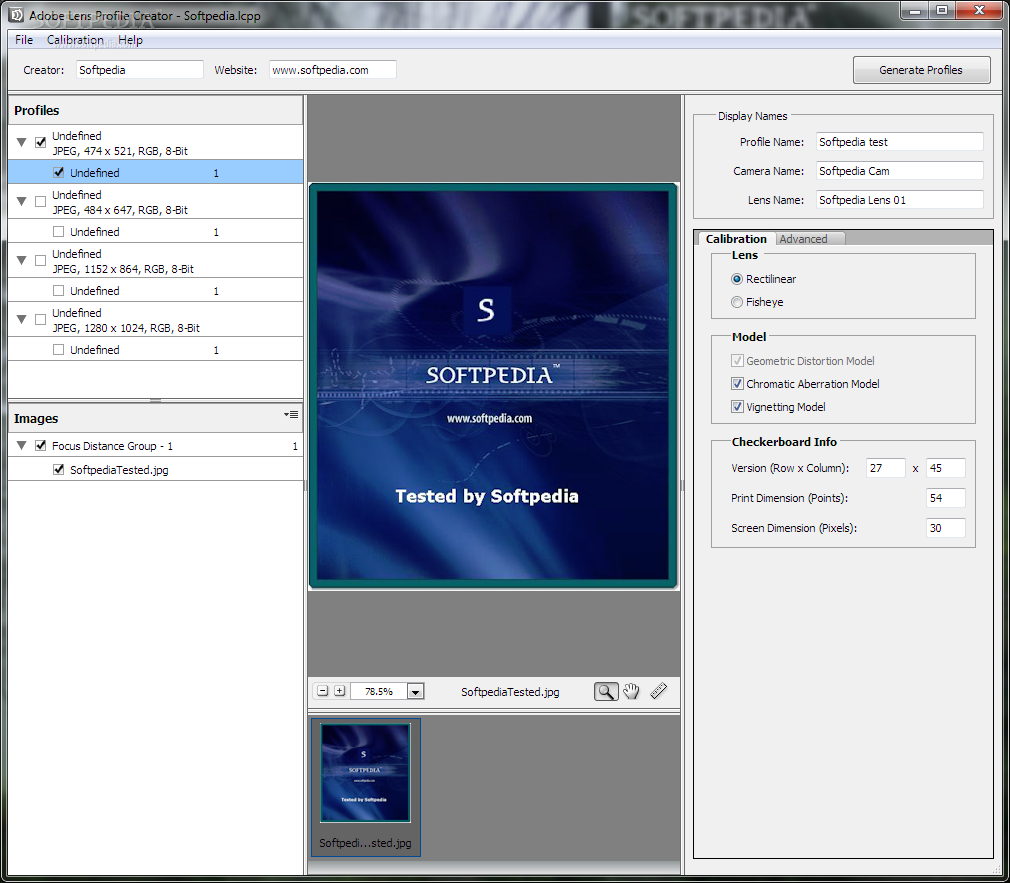Open the File menu

pyautogui.click(x=24, y=40)
